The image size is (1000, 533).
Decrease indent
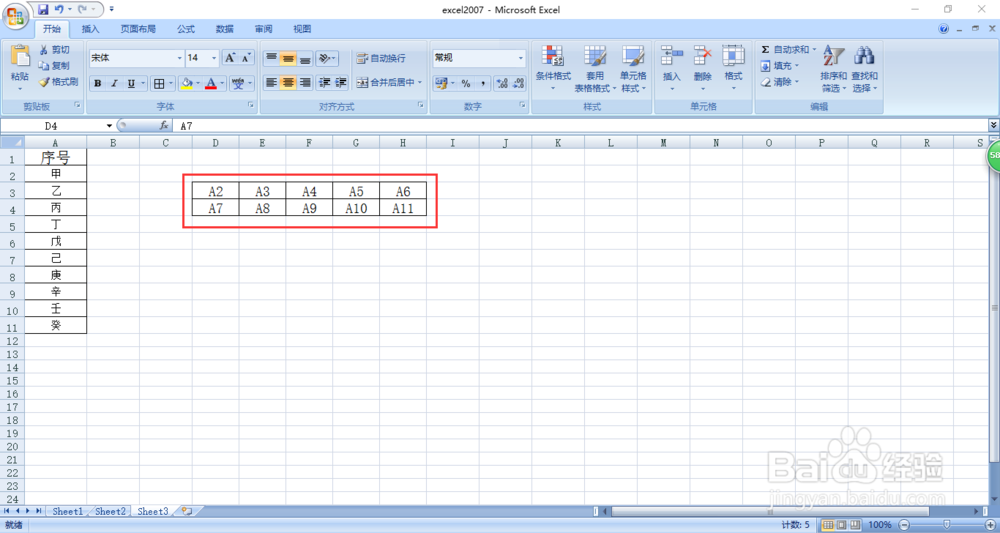[x=324, y=83]
